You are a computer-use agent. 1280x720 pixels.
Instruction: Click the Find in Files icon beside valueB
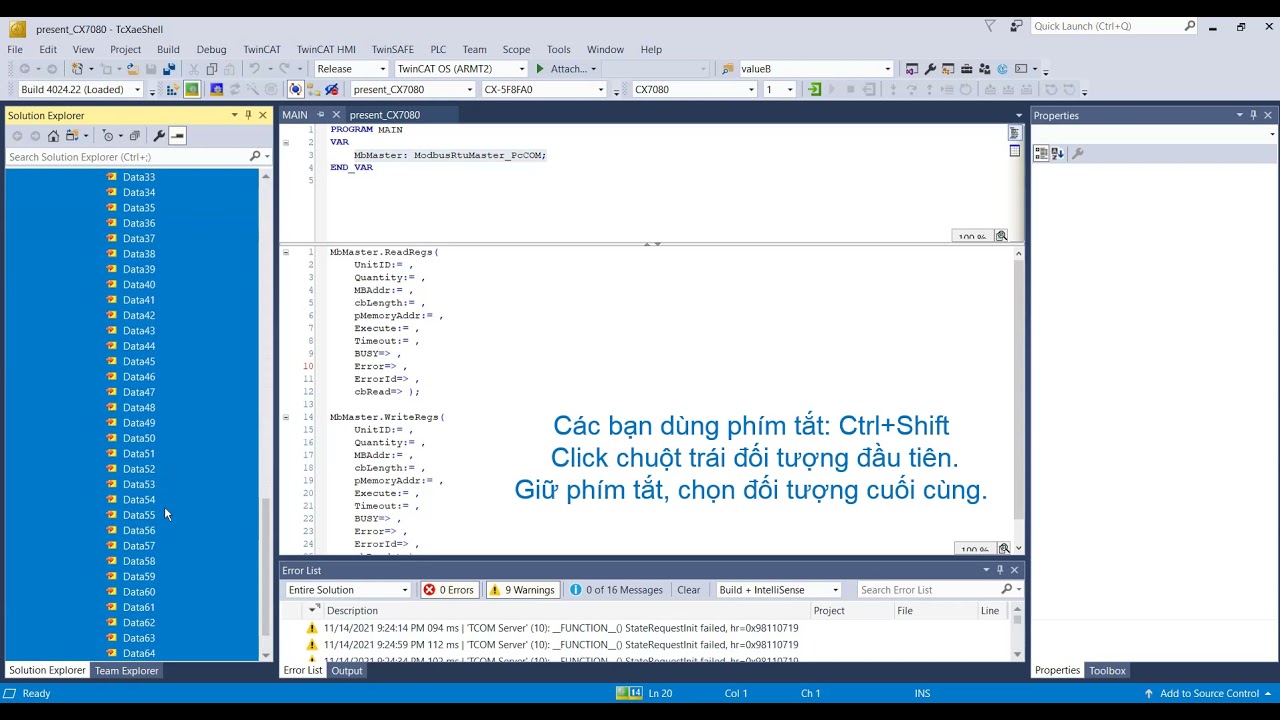pos(728,68)
